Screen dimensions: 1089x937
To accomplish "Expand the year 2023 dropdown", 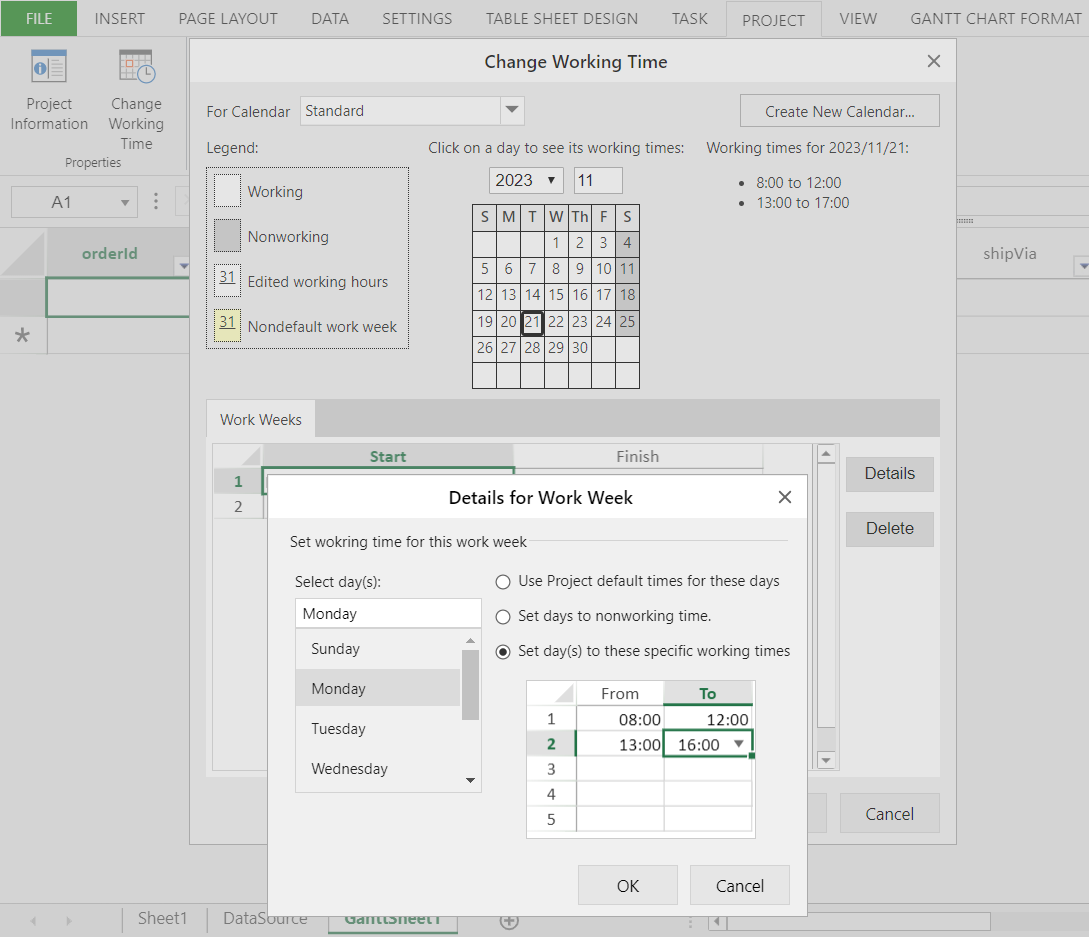I will pyautogui.click(x=552, y=181).
